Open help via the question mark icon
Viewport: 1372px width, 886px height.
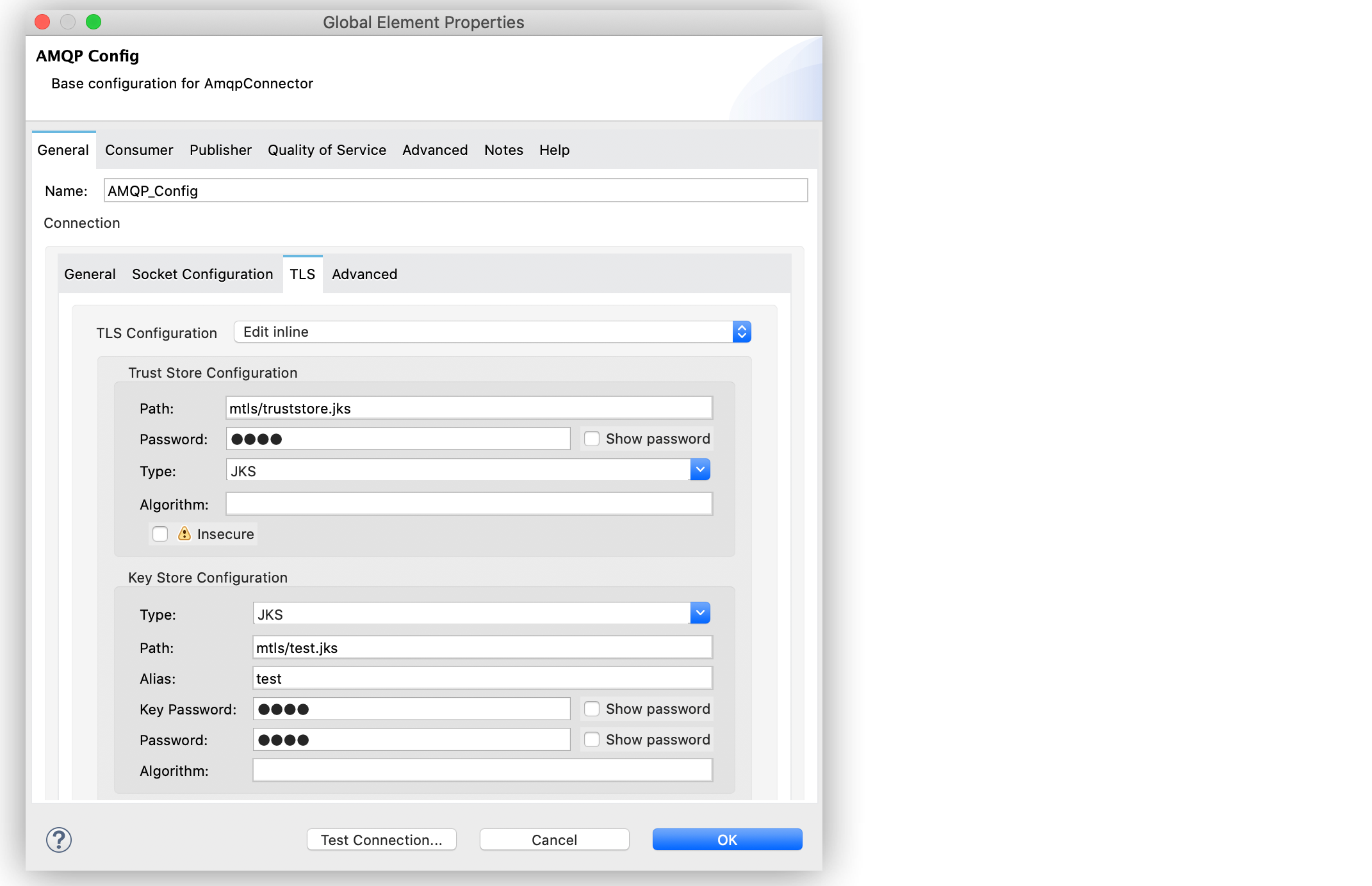coord(58,839)
